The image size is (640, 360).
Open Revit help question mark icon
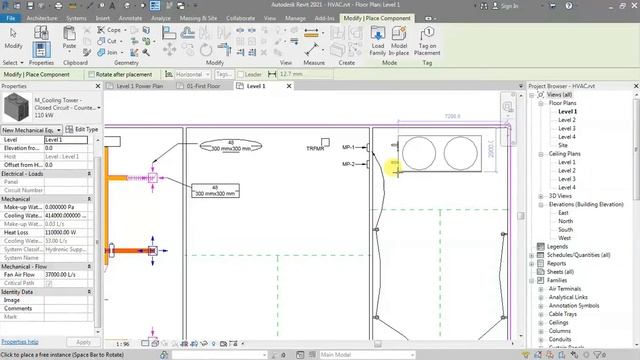tap(569, 6)
